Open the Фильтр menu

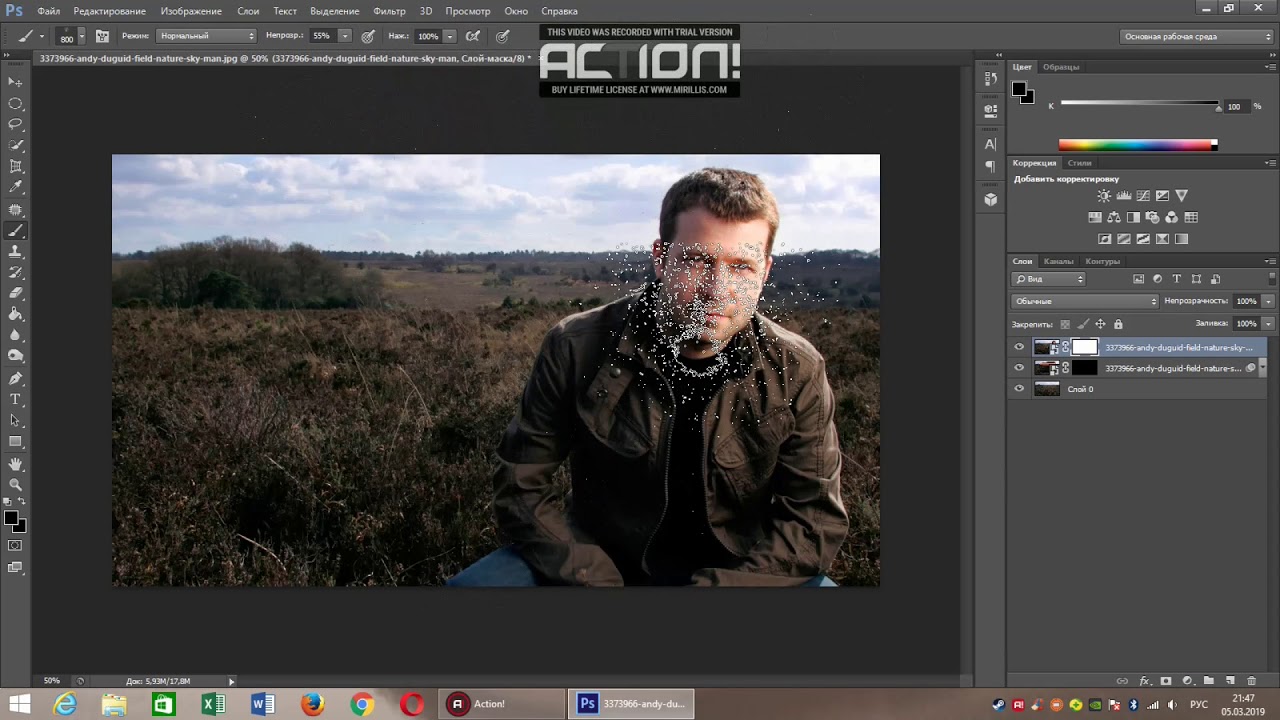pos(389,11)
